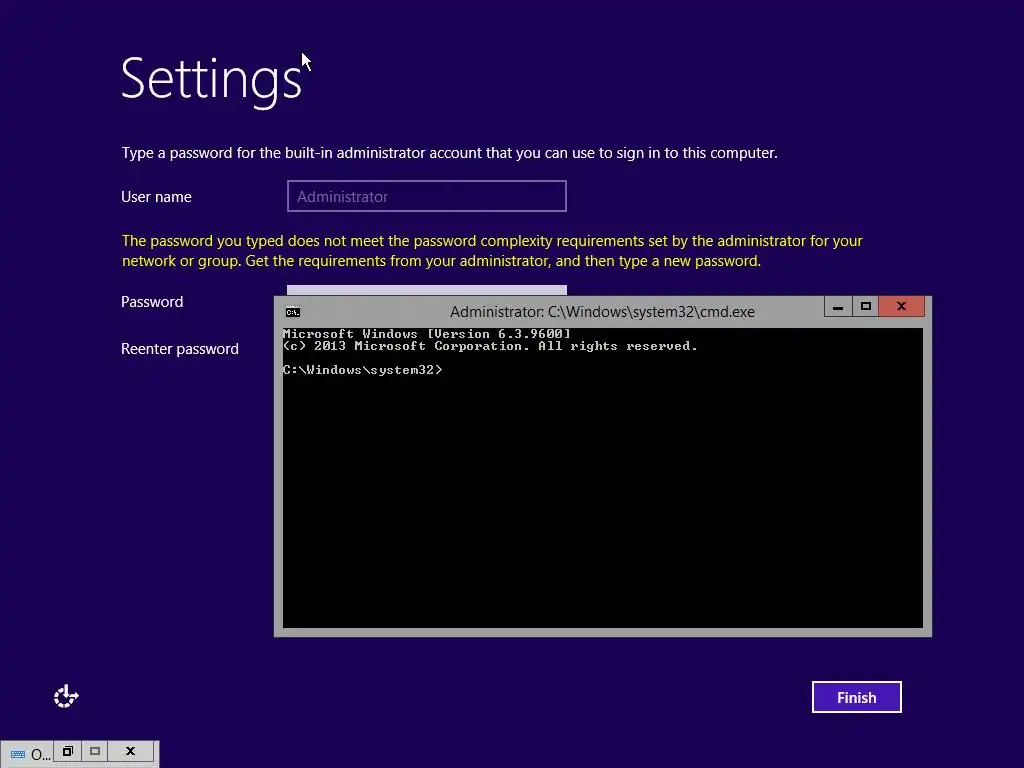Click the Administrator user name field

click(426, 196)
